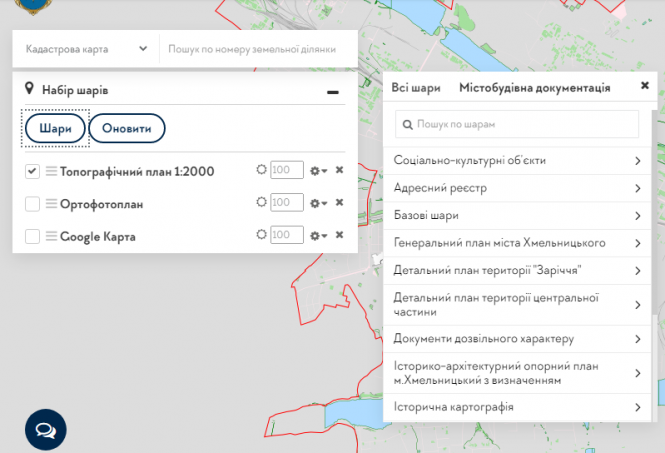
Task: Click the Набір шарів heading text
Action: pos(75,90)
